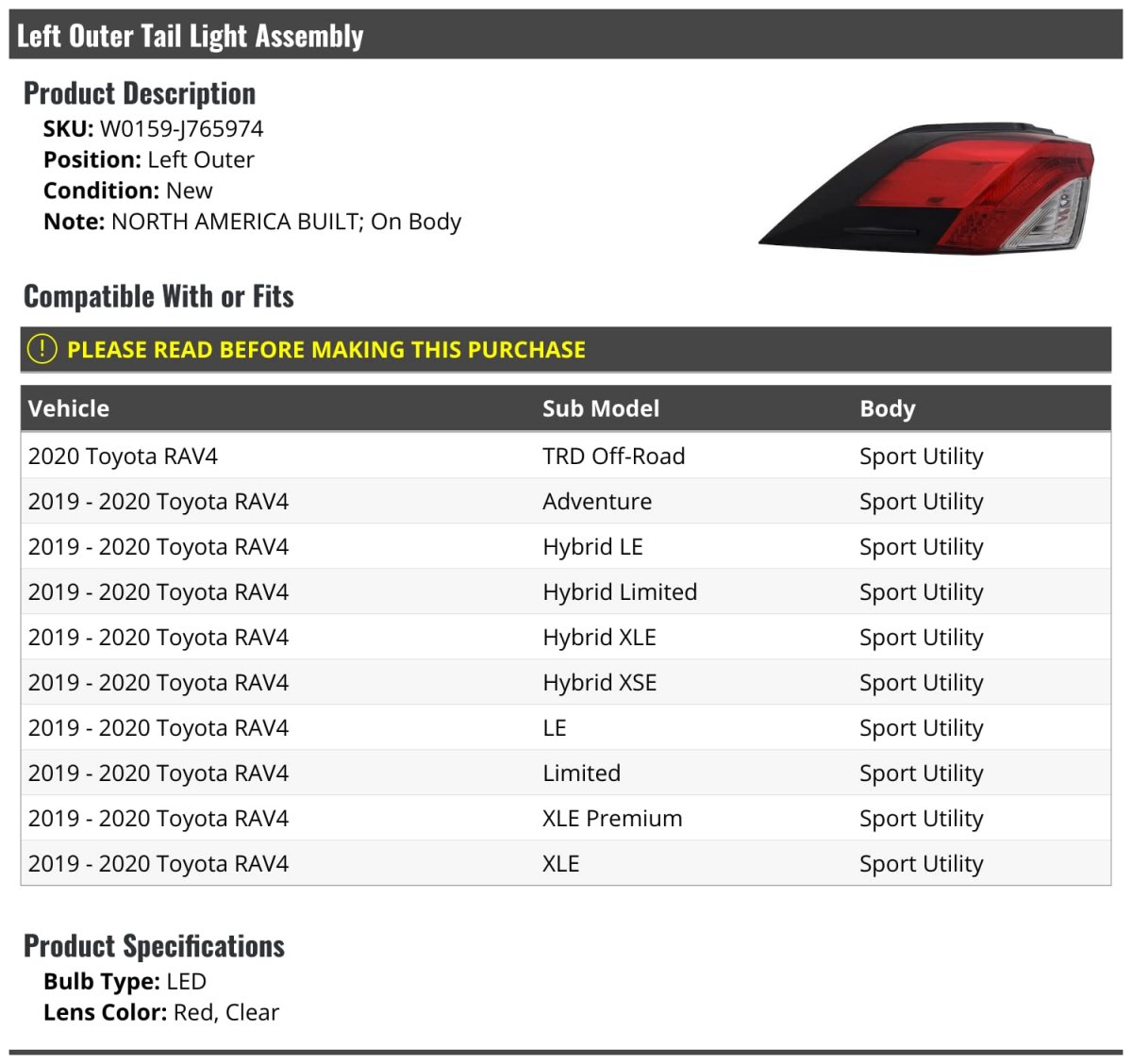This screenshot has width=1132, height=1064.
Task: Click the XLE Premium sub model cell
Action: (612, 819)
